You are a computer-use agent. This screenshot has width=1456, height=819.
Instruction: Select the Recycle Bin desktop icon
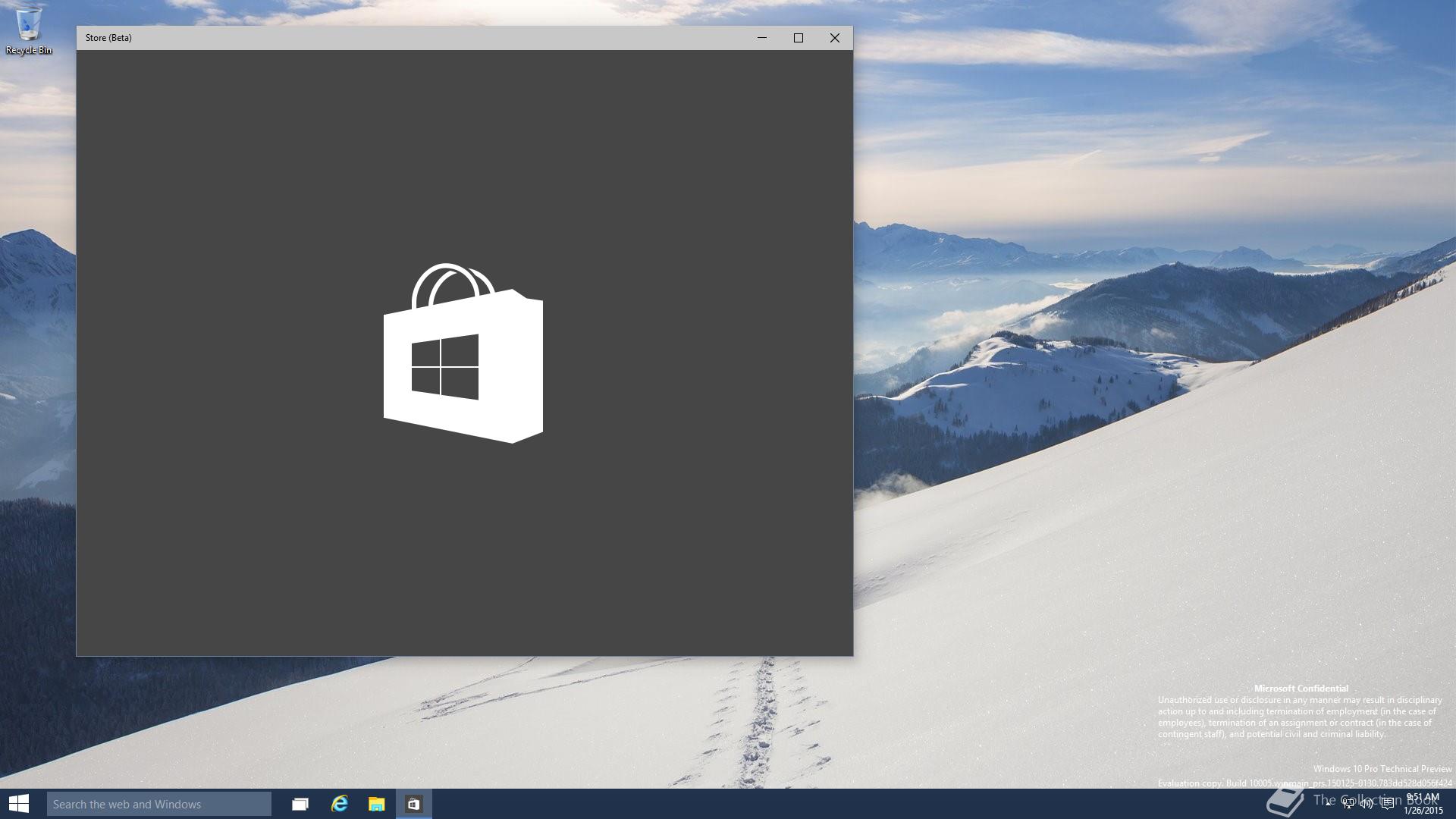(x=29, y=30)
